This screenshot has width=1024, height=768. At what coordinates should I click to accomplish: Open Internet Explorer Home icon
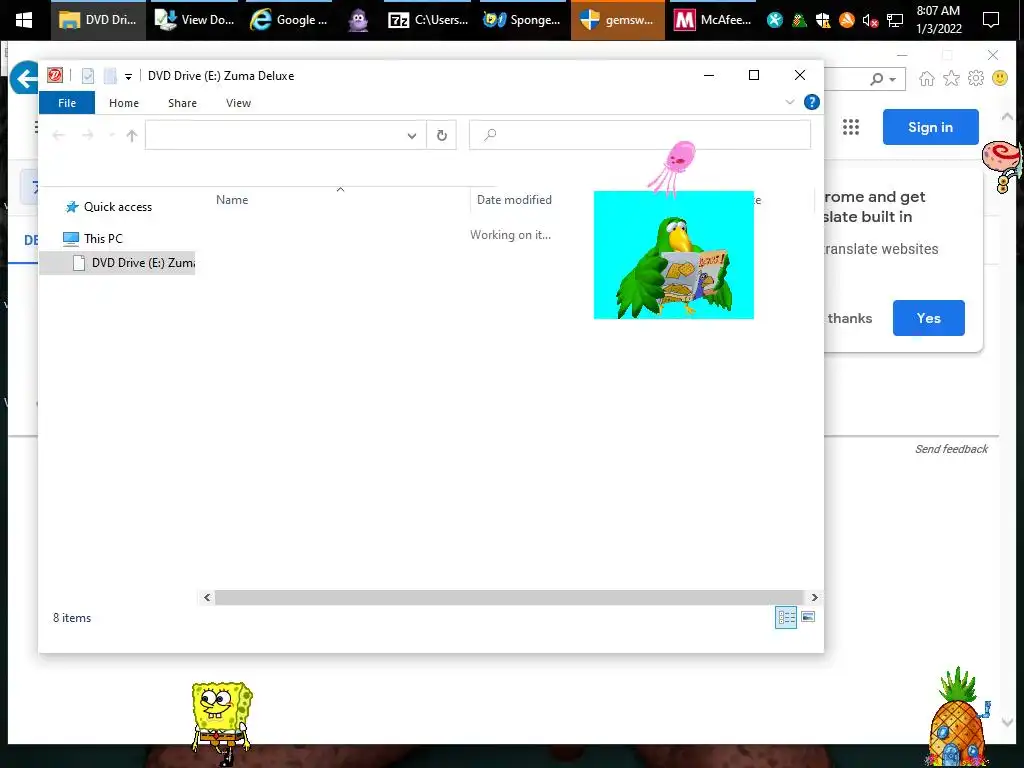tap(926, 79)
